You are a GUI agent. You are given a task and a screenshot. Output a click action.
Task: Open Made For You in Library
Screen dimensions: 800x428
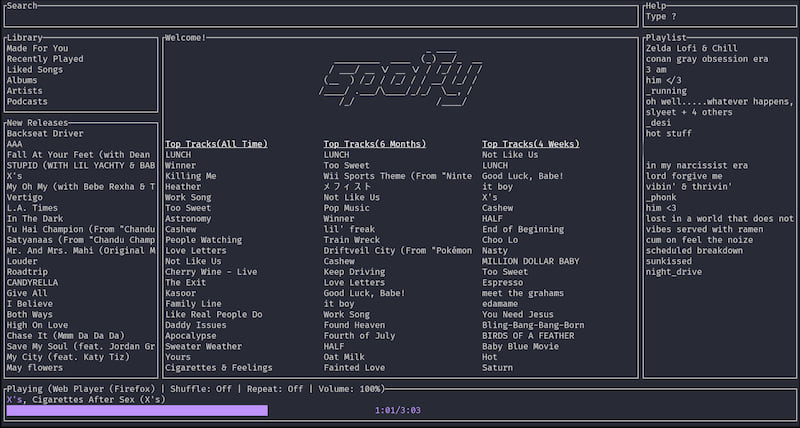37,48
